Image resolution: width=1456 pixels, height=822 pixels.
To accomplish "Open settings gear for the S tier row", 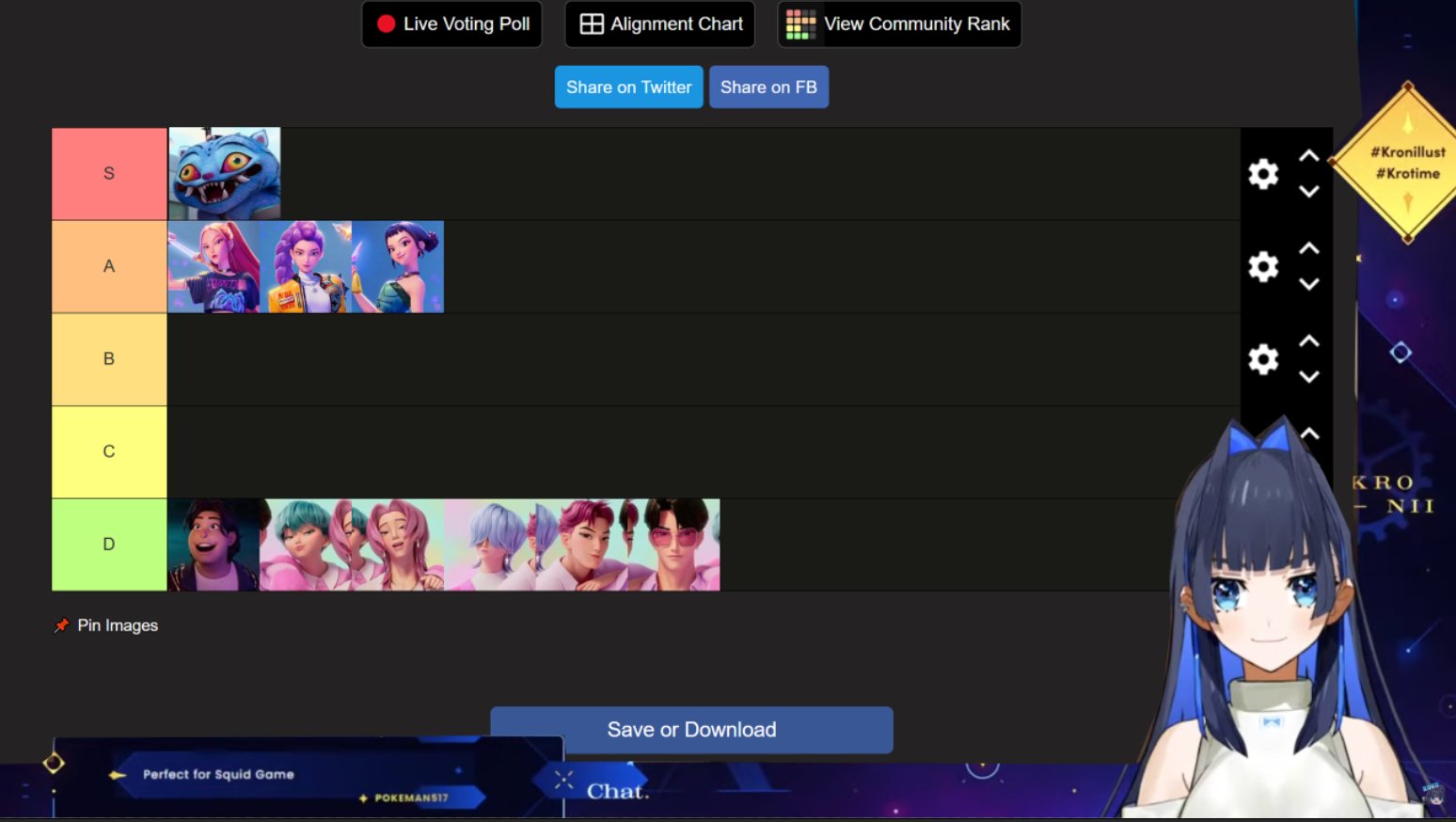I will click(x=1263, y=174).
